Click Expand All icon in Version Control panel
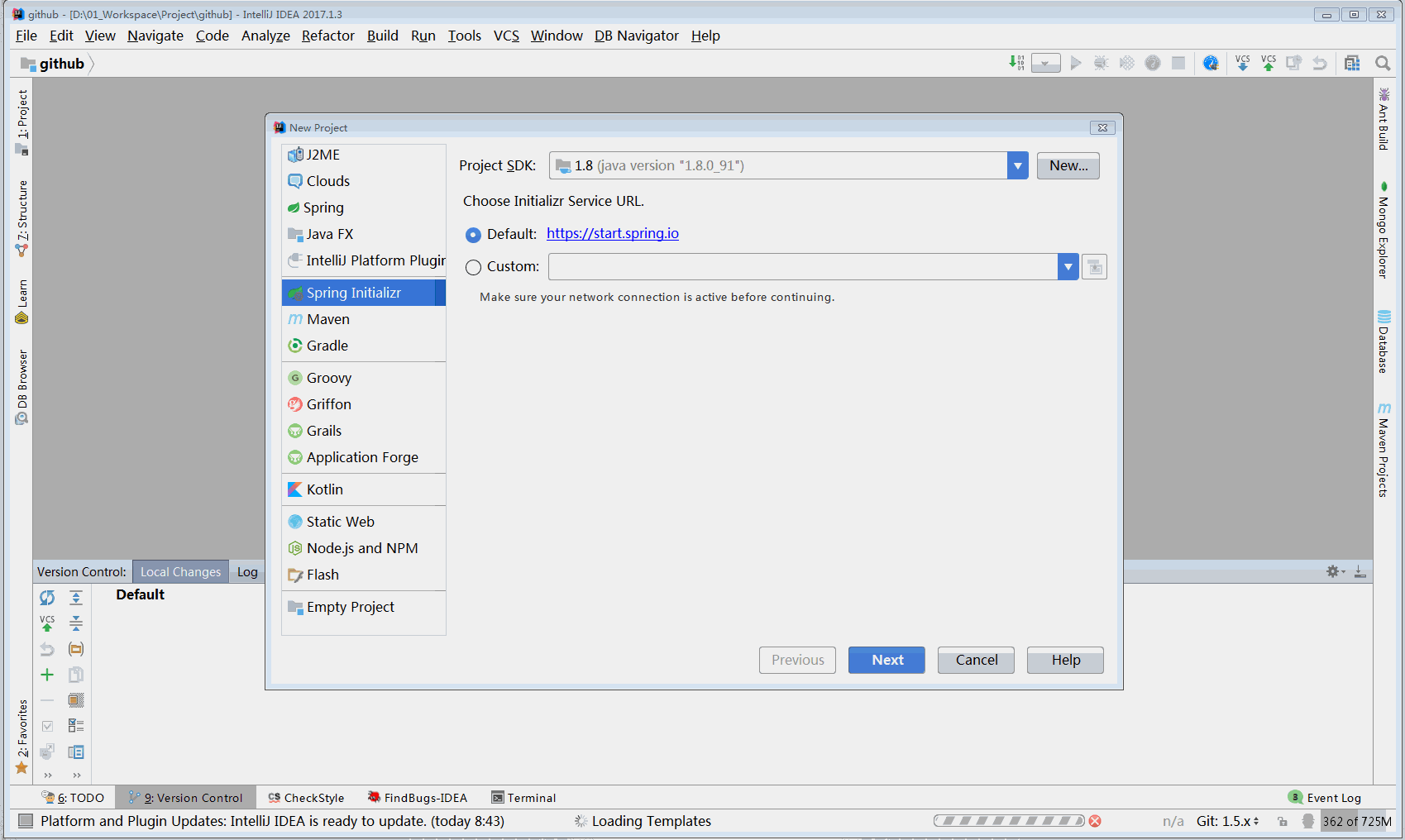1405x840 pixels. click(76, 597)
